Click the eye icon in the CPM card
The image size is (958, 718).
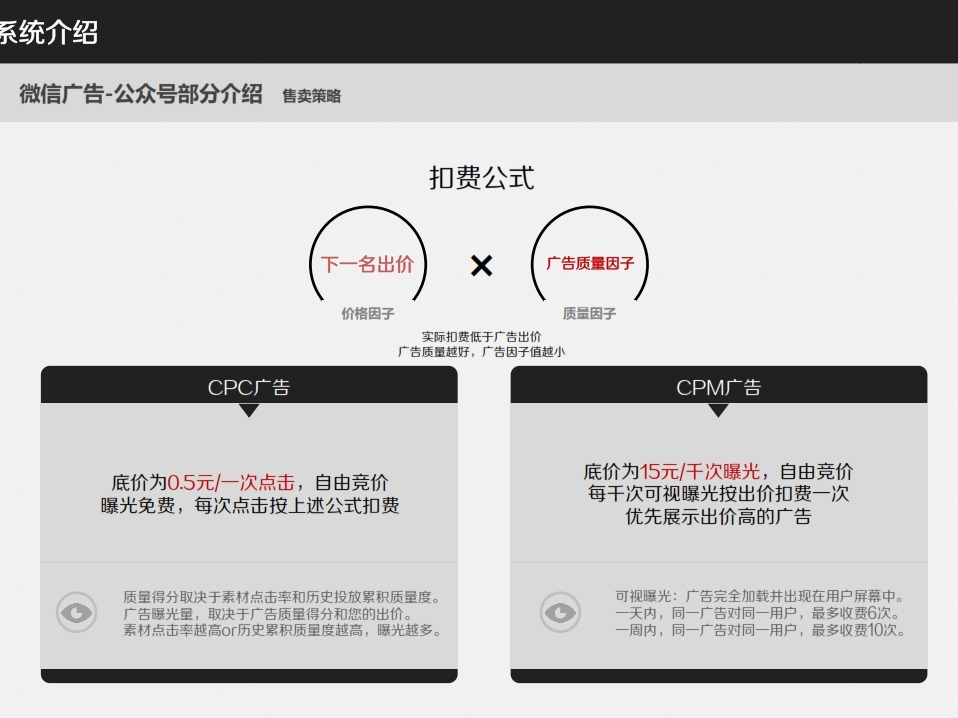[x=560, y=612]
